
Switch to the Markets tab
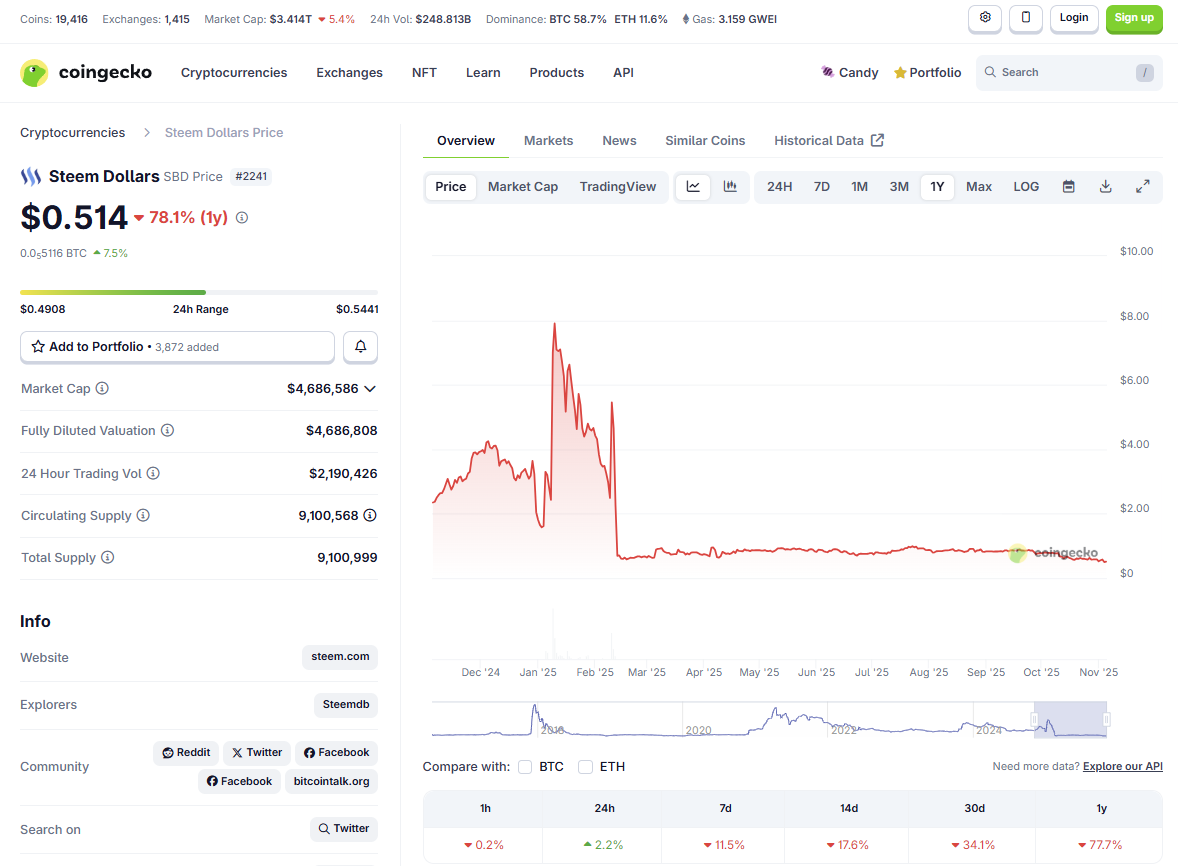click(548, 141)
